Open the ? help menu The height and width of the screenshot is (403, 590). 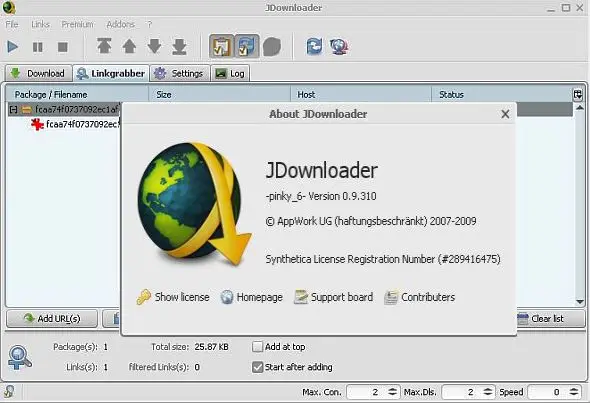[x=149, y=24]
